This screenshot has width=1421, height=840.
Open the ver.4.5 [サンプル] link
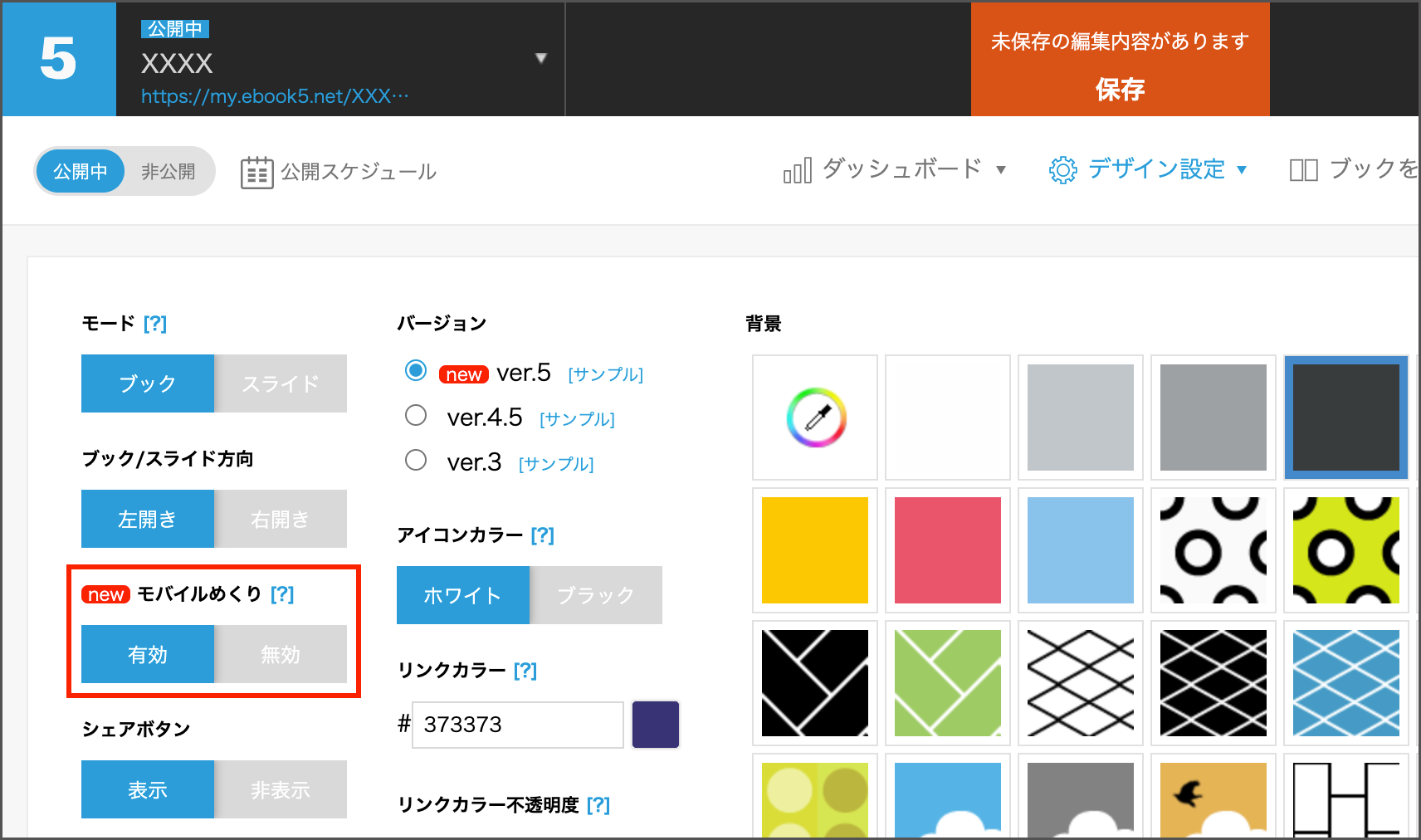point(578,419)
